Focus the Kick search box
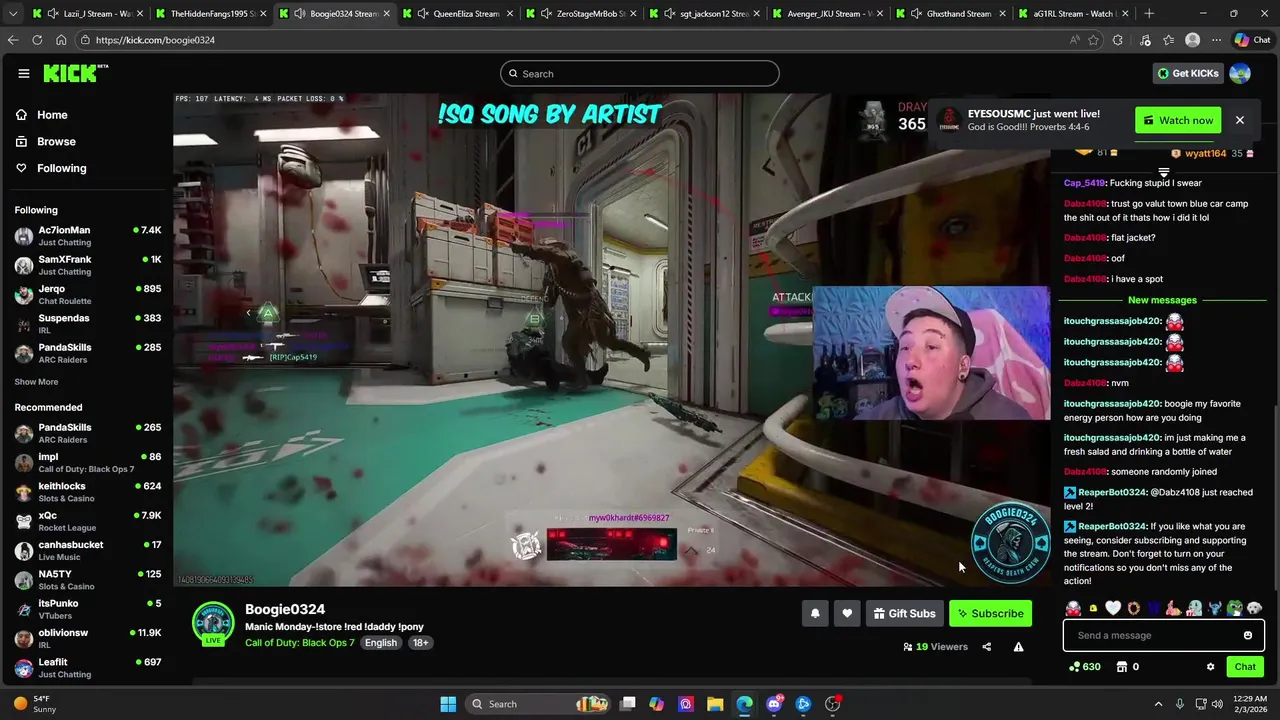The height and width of the screenshot is (720, 1280). pyautogui.click(x=640, y=74)
